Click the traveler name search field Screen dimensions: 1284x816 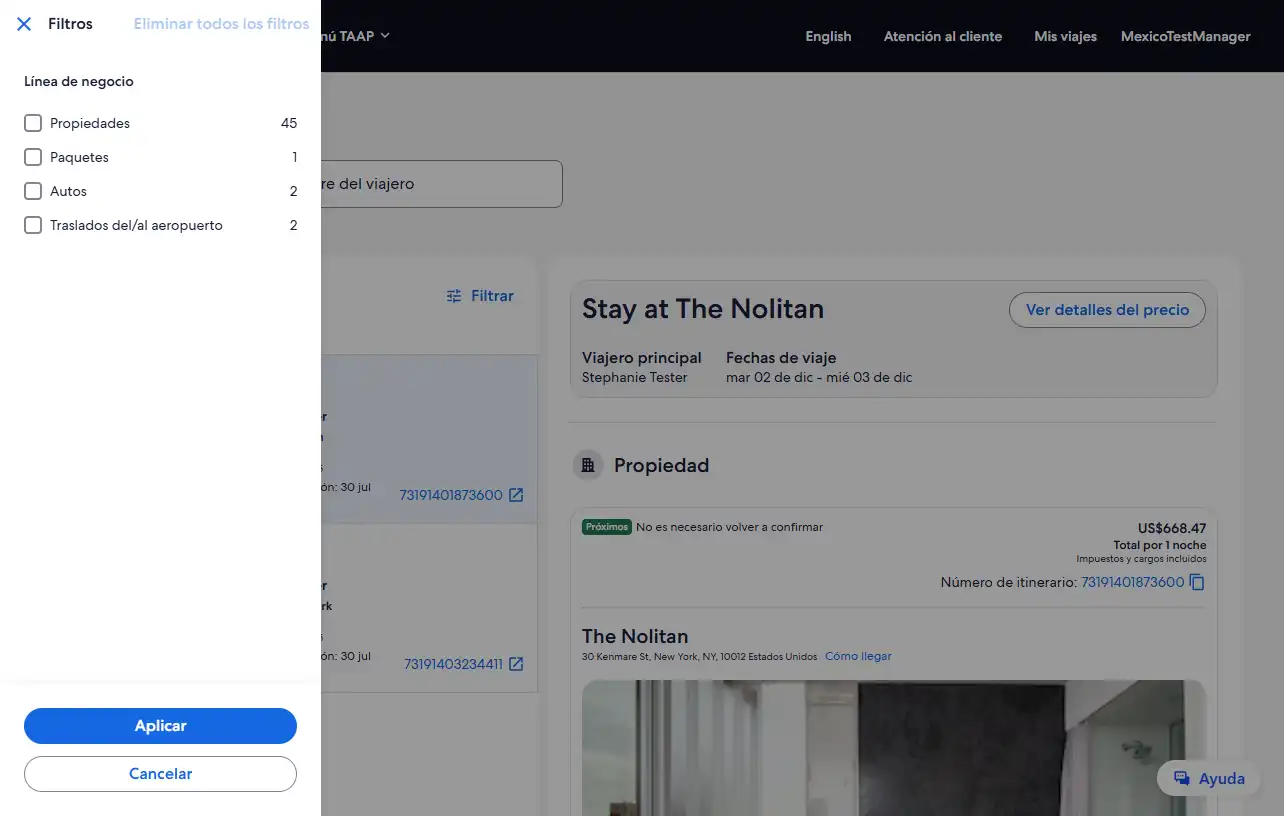point(440,184)
